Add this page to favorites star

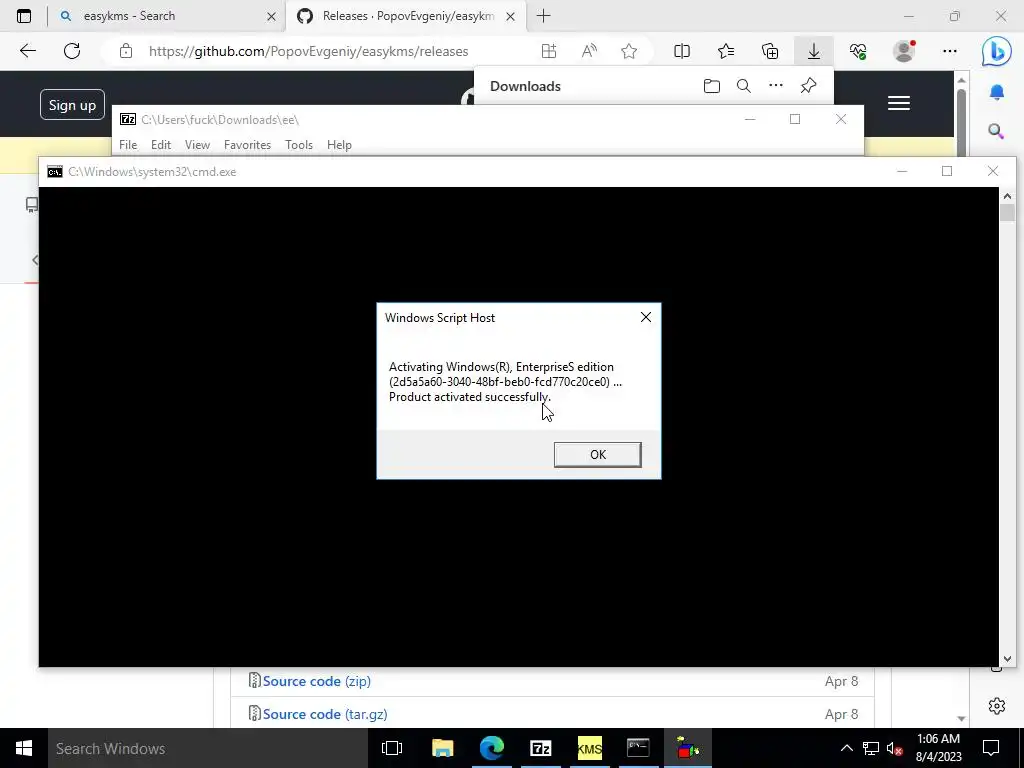coord(629,51)
